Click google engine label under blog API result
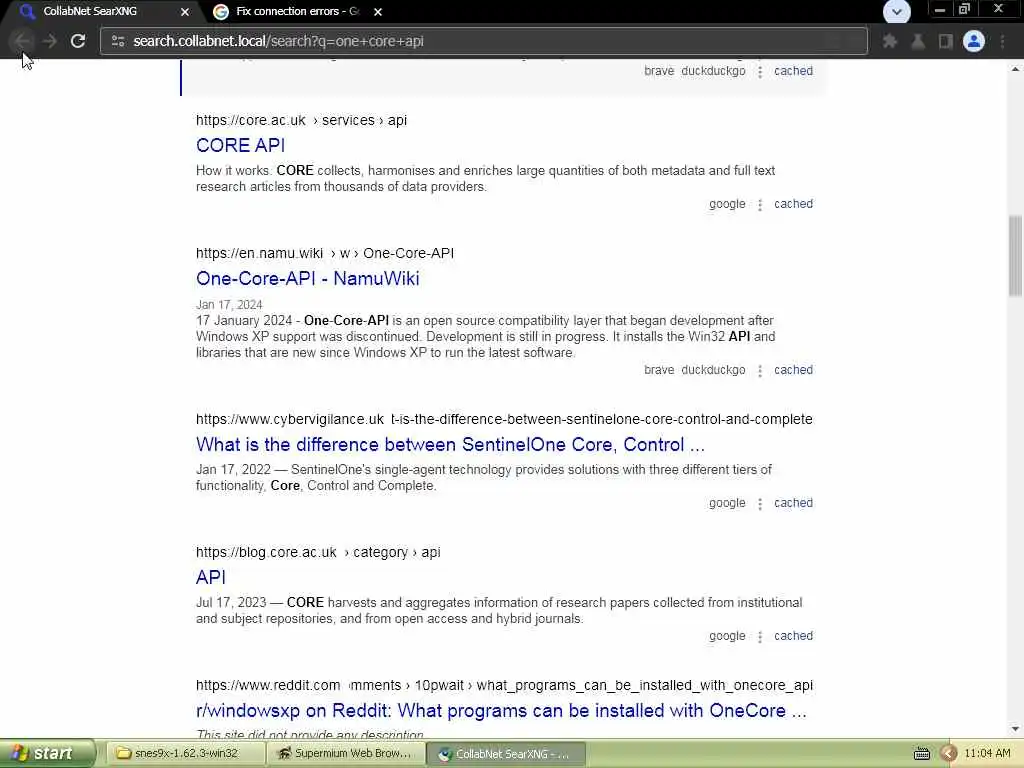 (727, 635)
